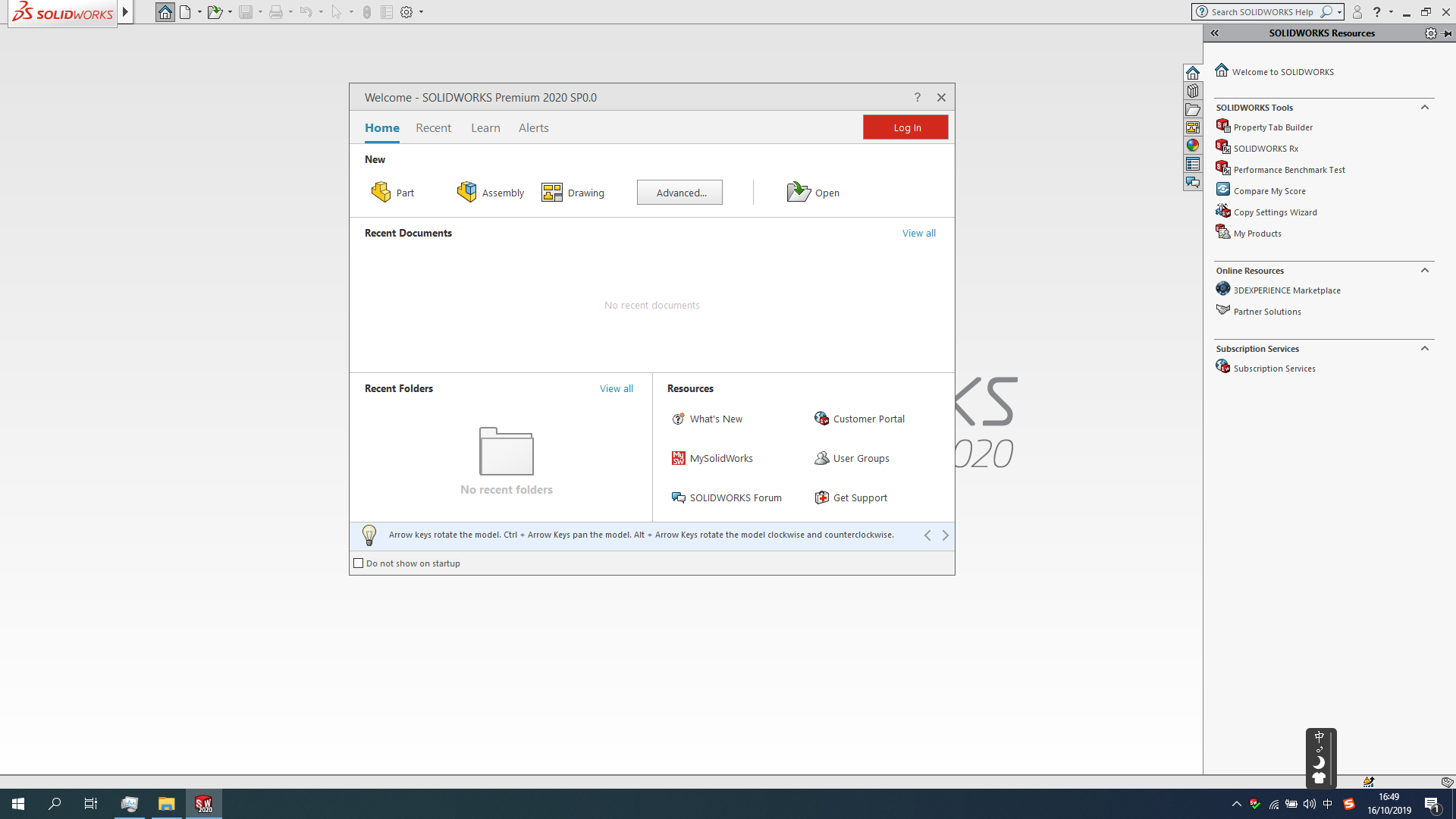Viewport: 1456px width, 819px height.
Task: Create a new Assembly document
Action: point(491,193)
